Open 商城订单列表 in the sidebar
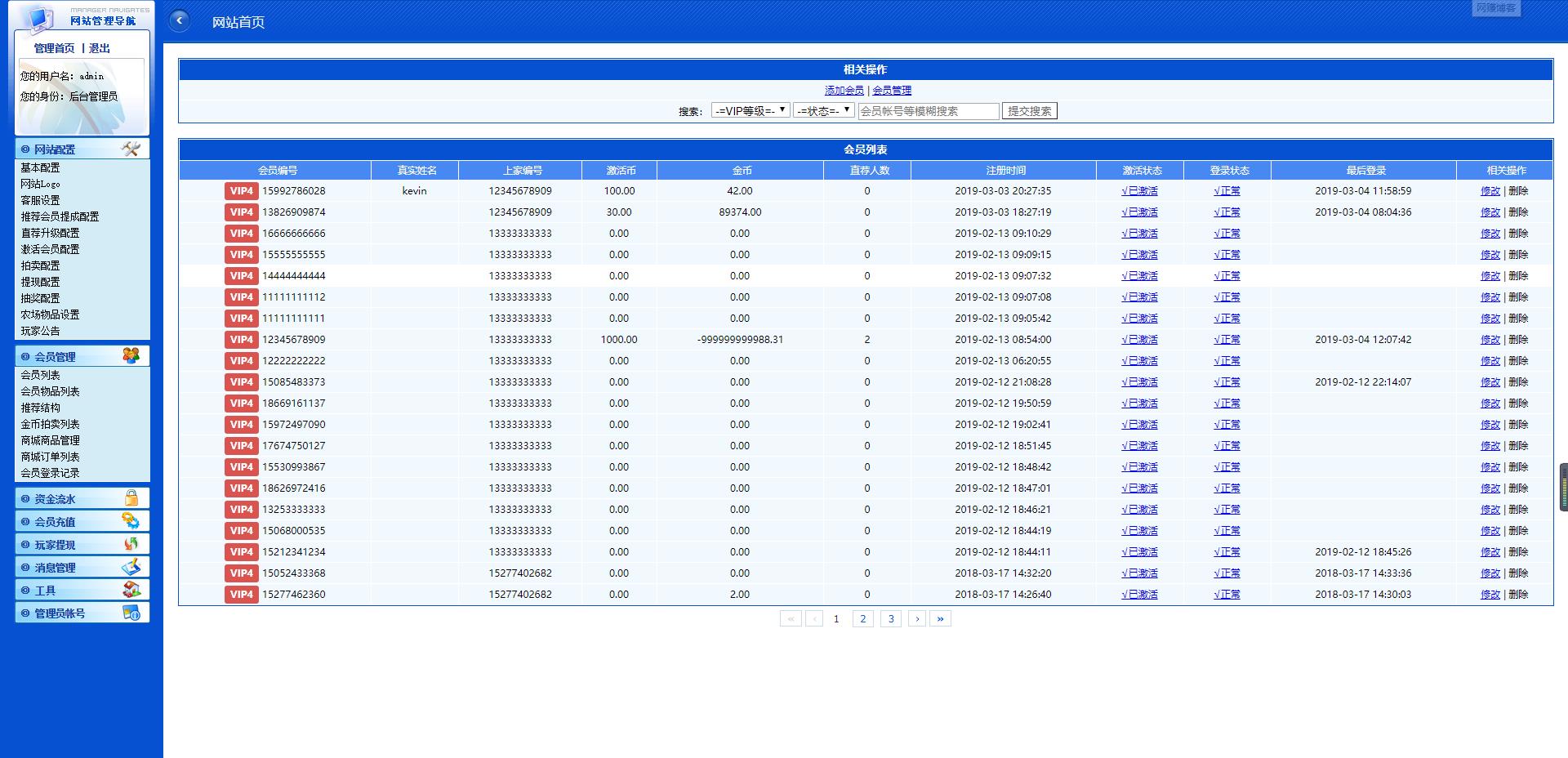Viewport: 1568px width, 758px height. pyautogui.click(x=50, y=457)
